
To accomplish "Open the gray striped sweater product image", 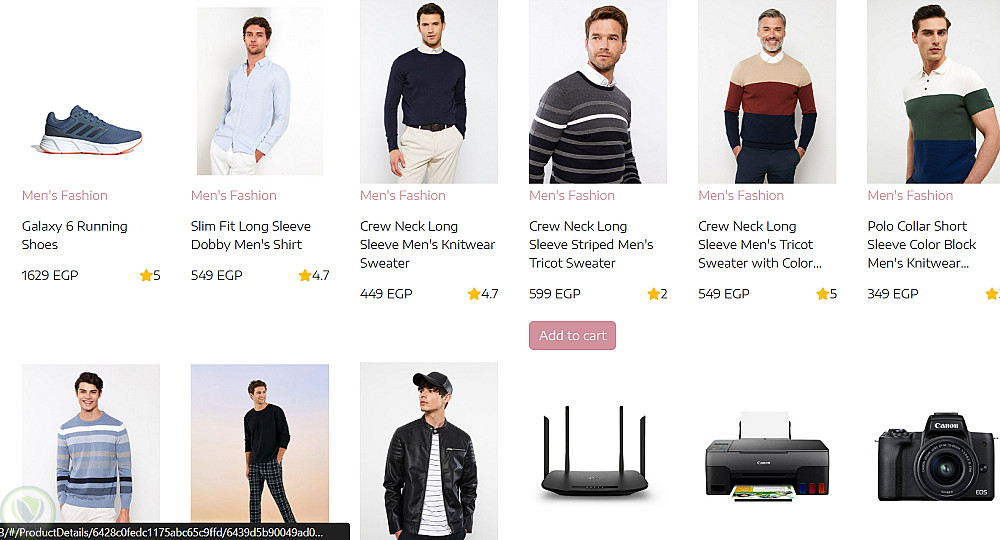I will pos(597,92).
